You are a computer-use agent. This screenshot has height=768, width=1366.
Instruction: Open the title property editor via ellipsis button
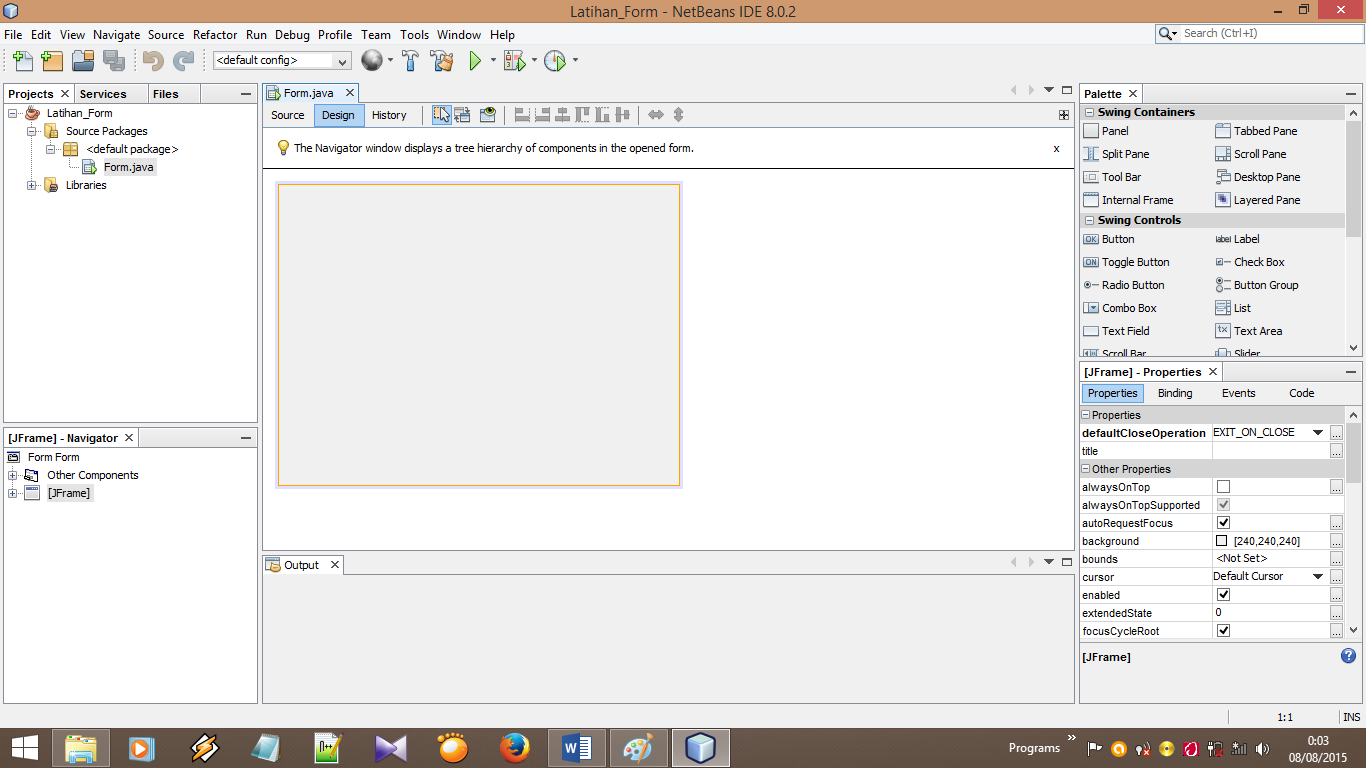(1336, 450)
